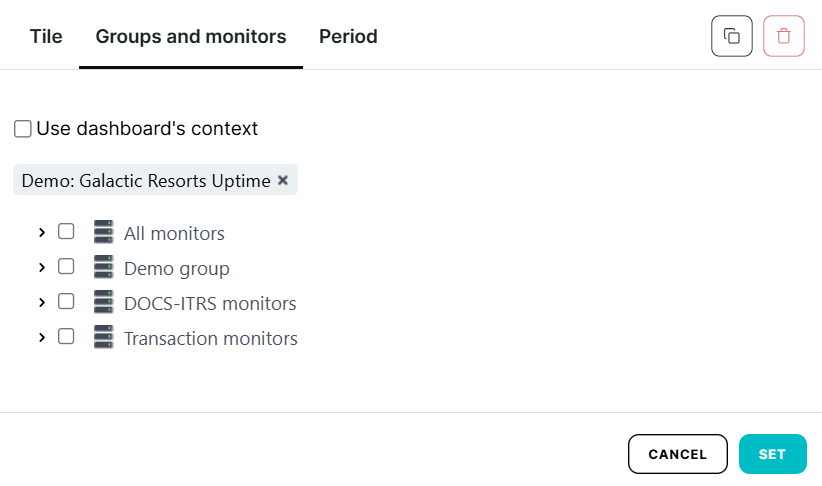Expand the Demo group tree node

click(x=42, y=268)
